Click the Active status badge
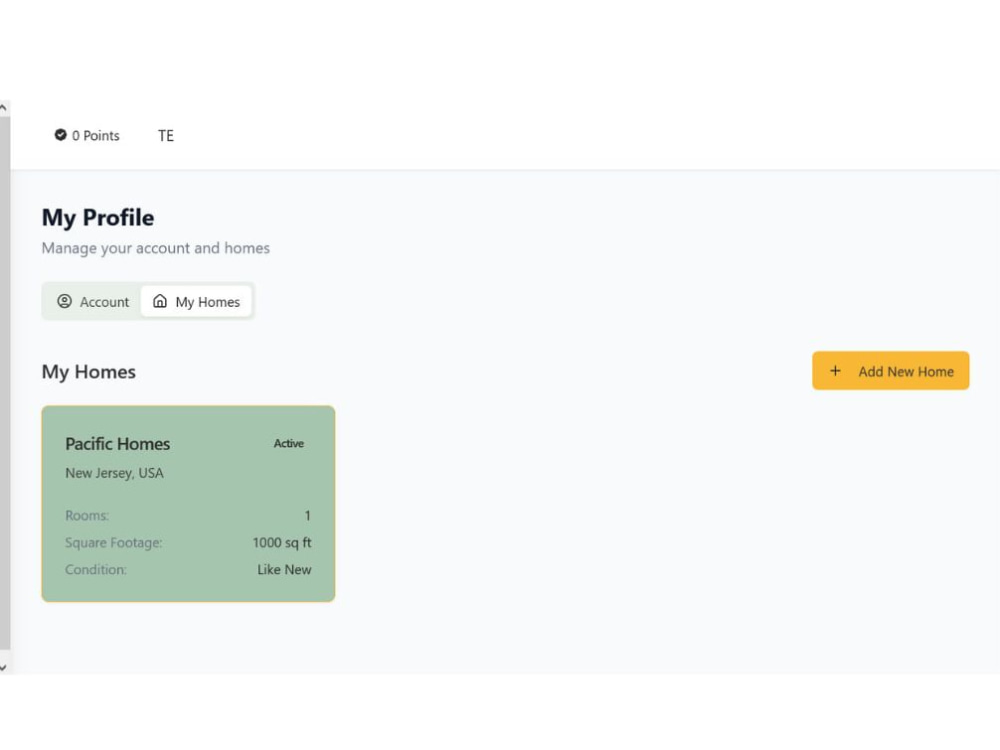This screenshot has width=1000, height=750. [289, 443]
